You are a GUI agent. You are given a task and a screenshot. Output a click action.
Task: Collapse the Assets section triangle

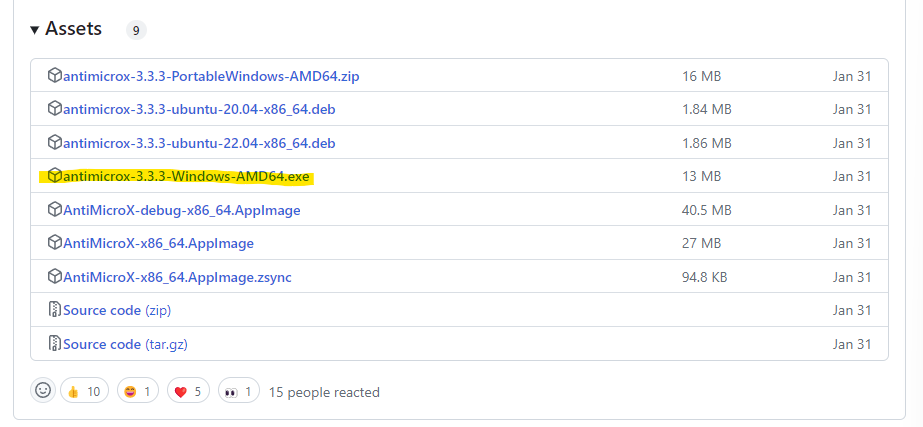(35, 30)
